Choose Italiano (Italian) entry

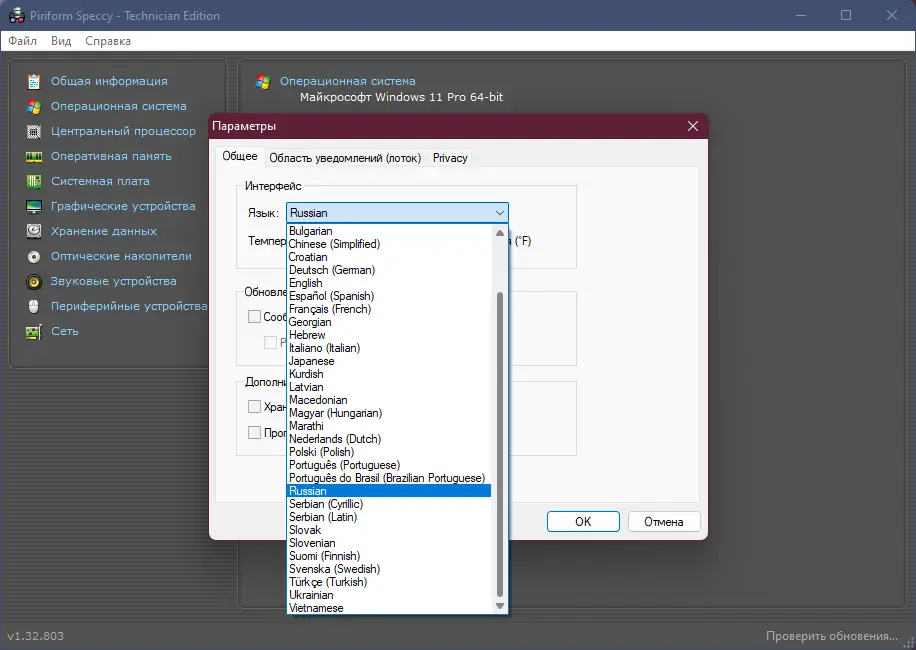pos(390,348)
